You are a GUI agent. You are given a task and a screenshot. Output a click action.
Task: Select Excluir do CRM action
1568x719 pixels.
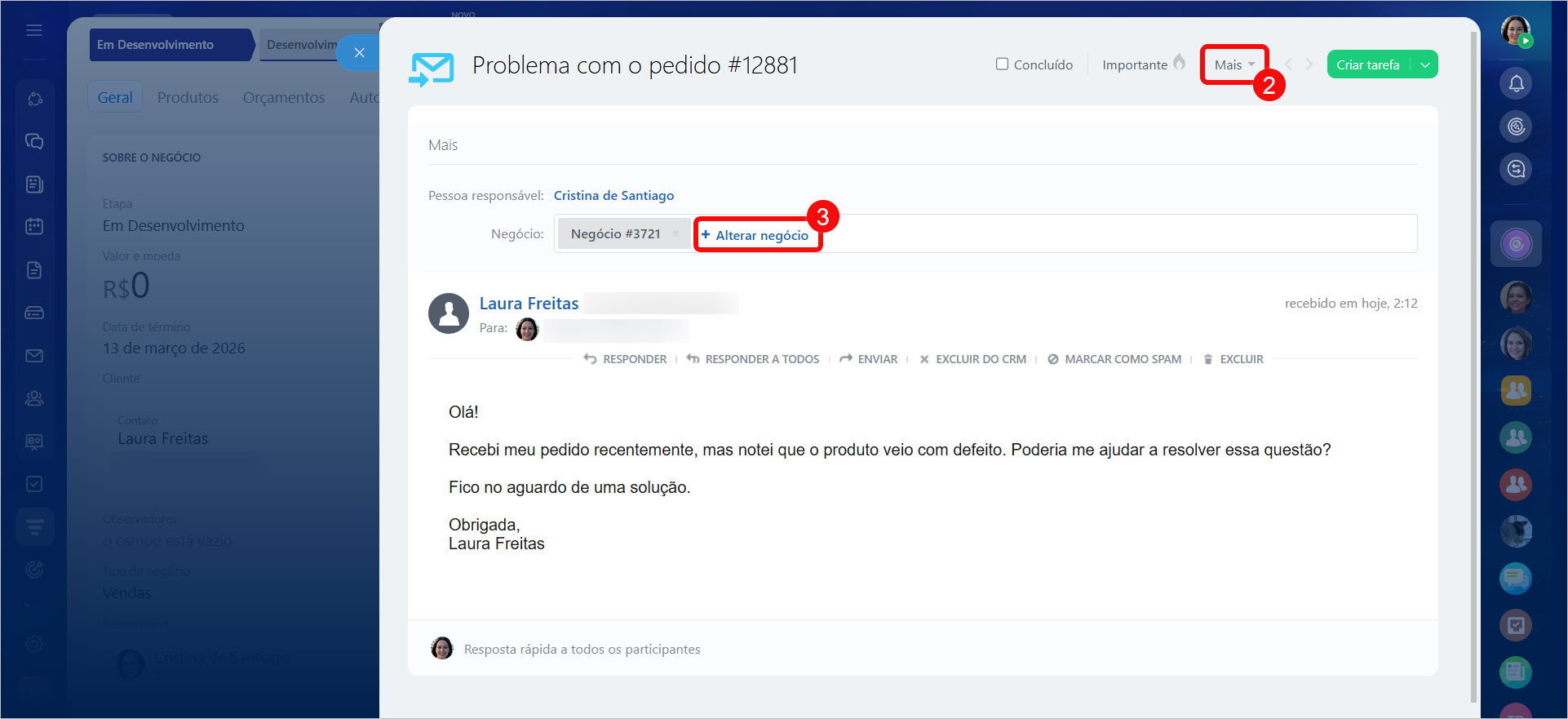[x=973, y=359]
